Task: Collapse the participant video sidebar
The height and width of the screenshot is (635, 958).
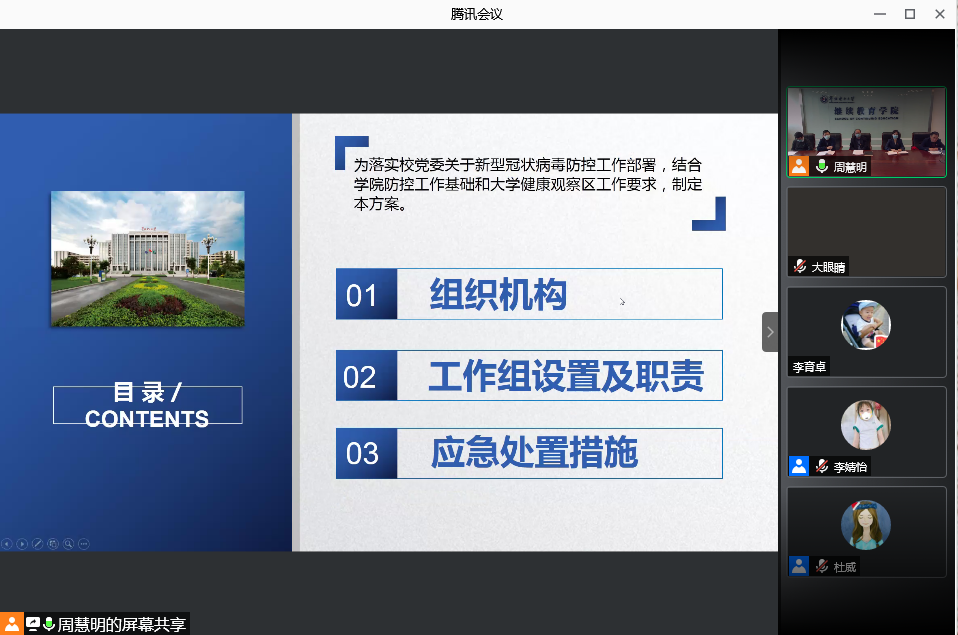Action: 769,331
